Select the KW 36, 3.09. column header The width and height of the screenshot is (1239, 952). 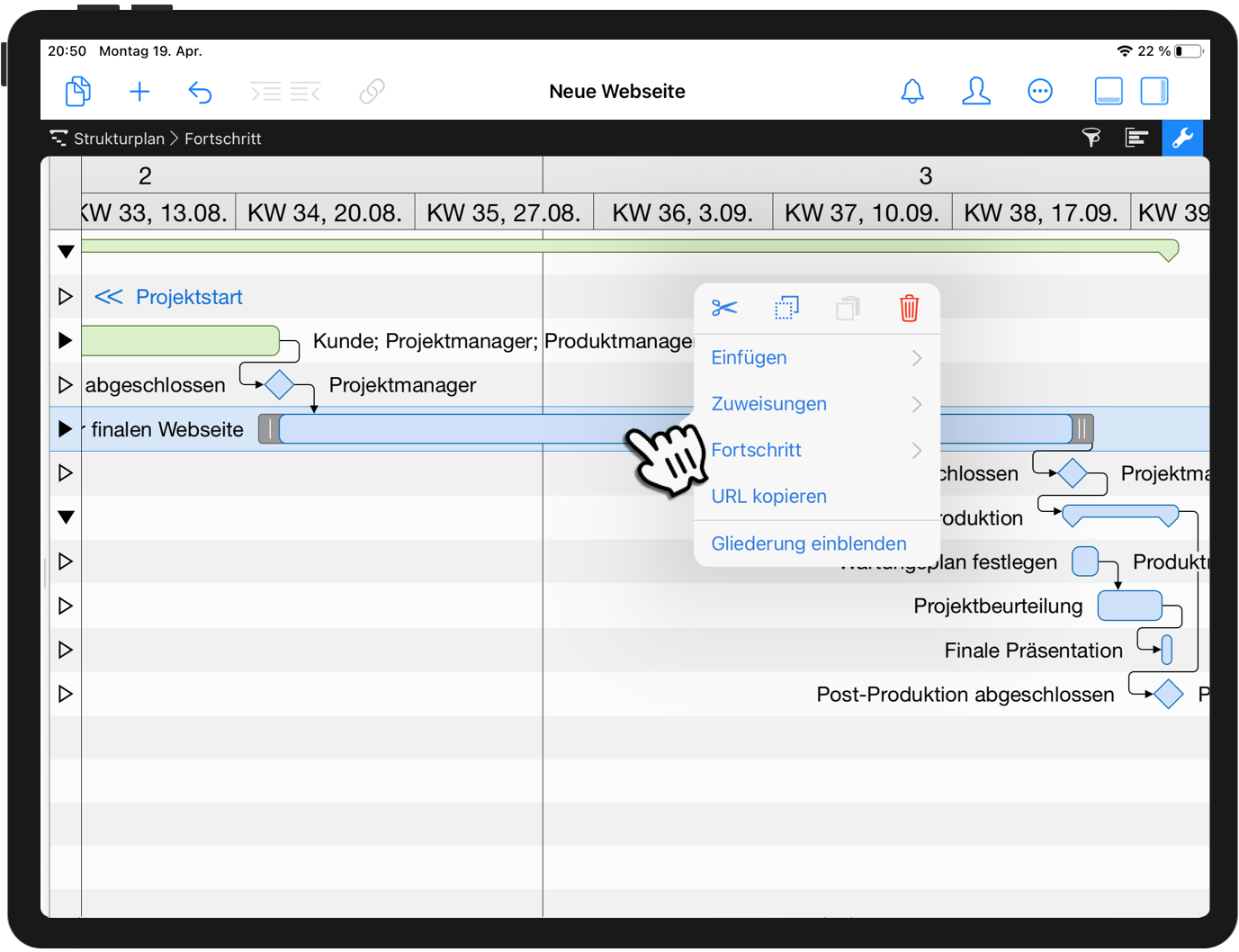pos(683,211)
